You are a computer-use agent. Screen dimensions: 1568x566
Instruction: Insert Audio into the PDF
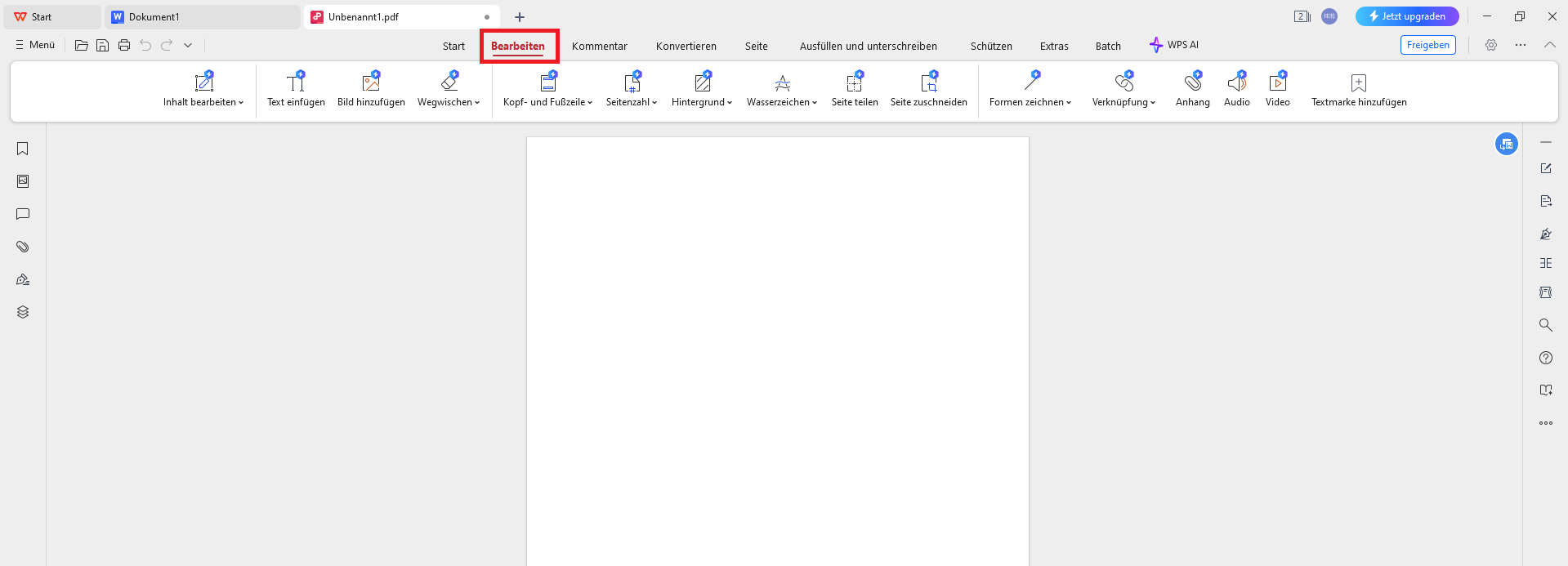(1237, 91)
